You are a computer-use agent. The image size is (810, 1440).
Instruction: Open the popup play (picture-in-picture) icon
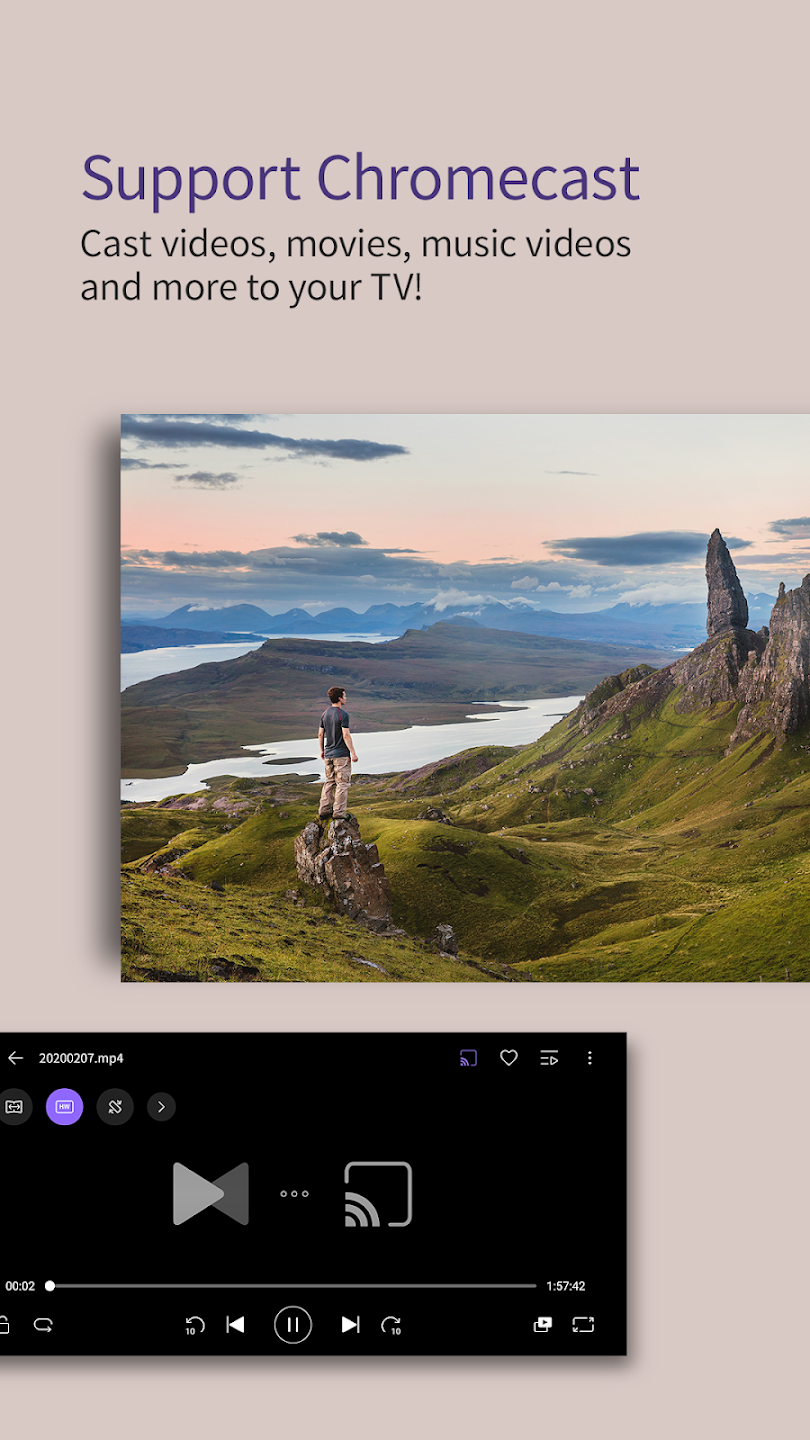tap(542, 1325)
